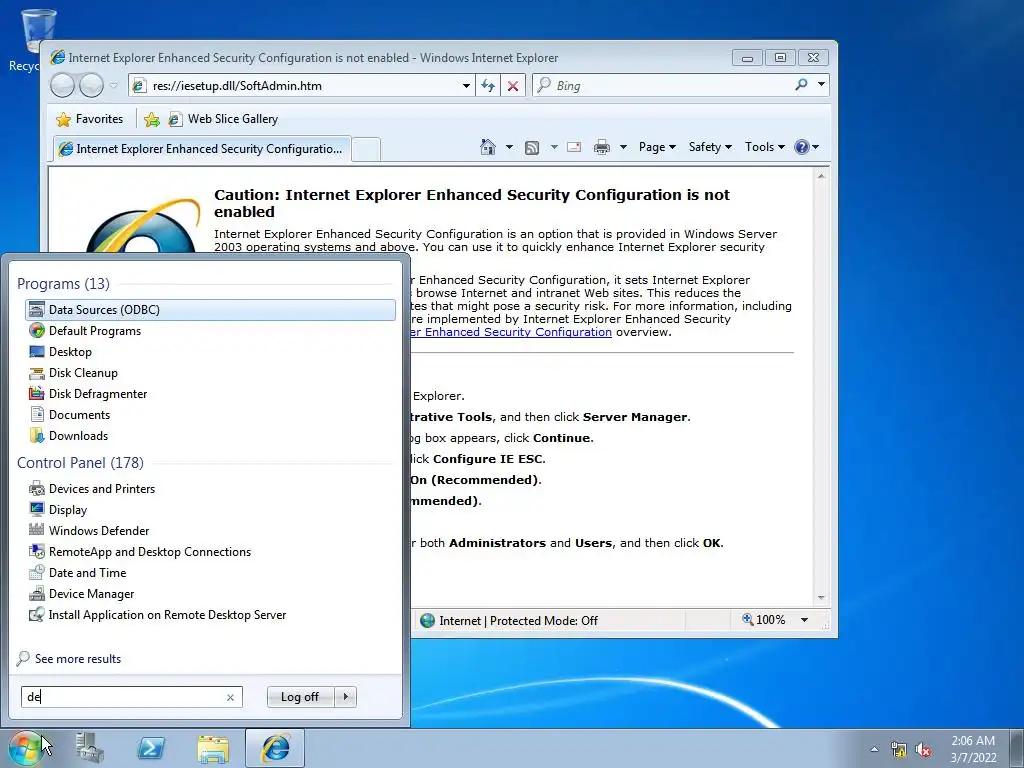The height and width of the screenshot is (768, 1024).
Task: Click the muted volume speaker tray icon
Action: [x=923, y=750]
